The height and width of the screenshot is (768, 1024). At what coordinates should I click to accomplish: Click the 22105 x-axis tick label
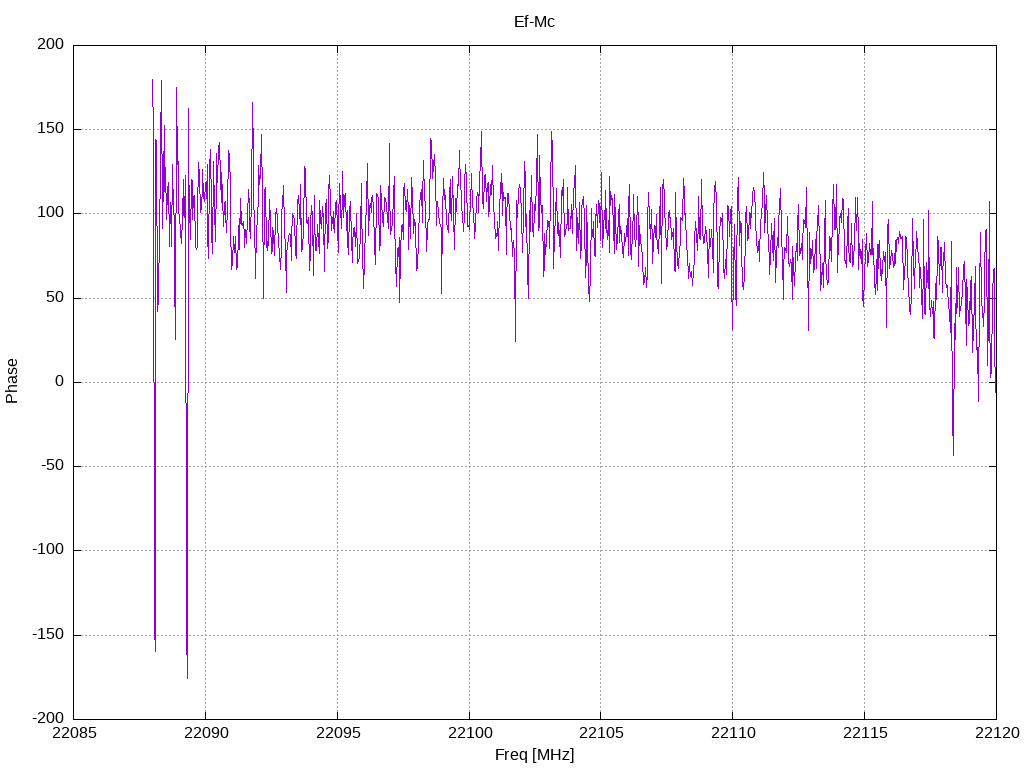click(601, 733)
